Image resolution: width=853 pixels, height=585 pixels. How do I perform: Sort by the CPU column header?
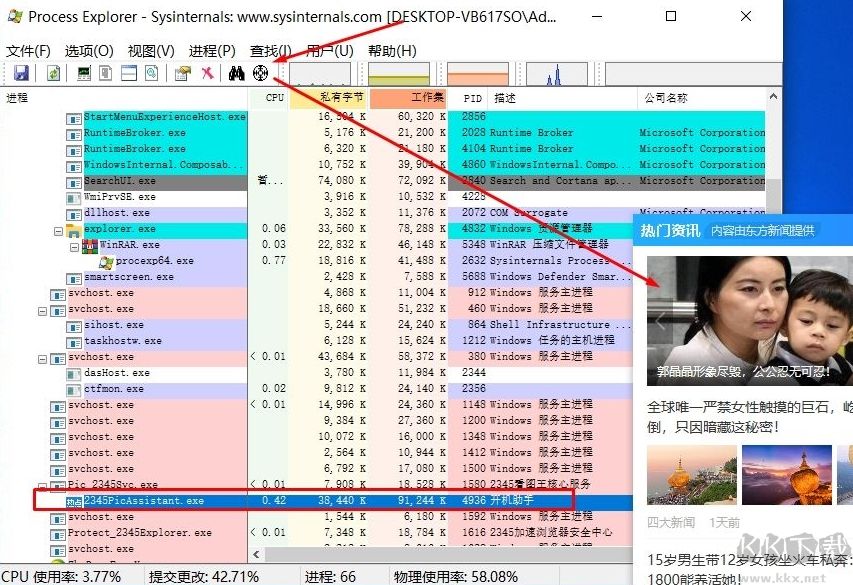coord(269,98)
